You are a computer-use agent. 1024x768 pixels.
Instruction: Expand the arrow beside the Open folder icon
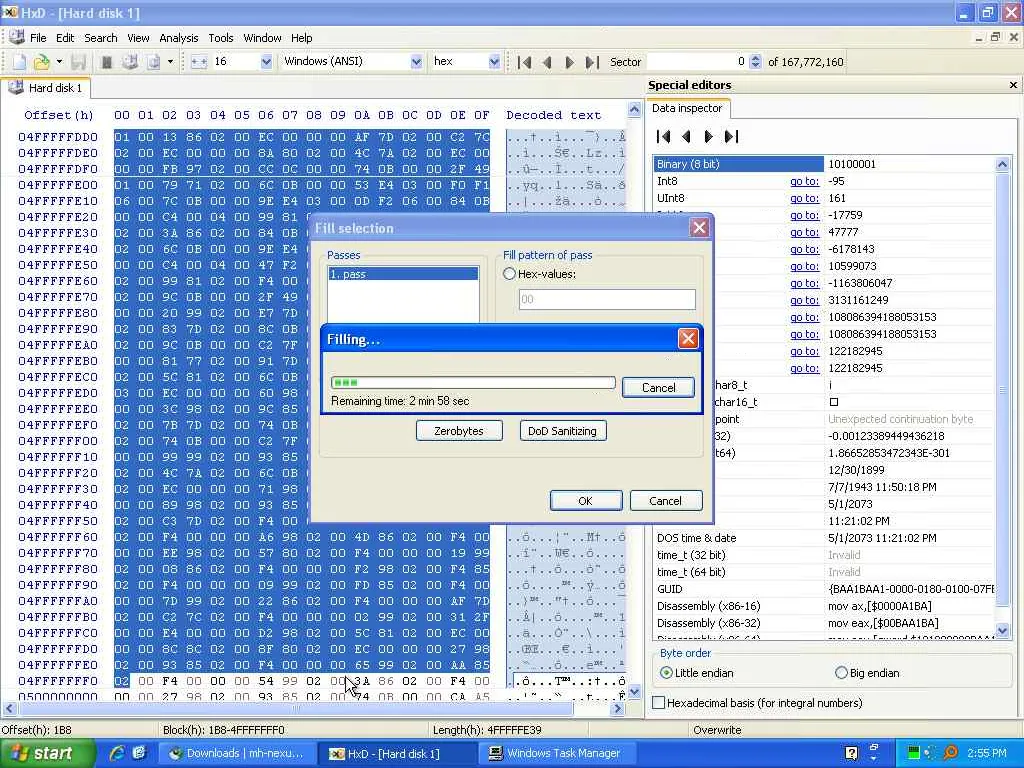pyautogui.click(x=59, y=62)
